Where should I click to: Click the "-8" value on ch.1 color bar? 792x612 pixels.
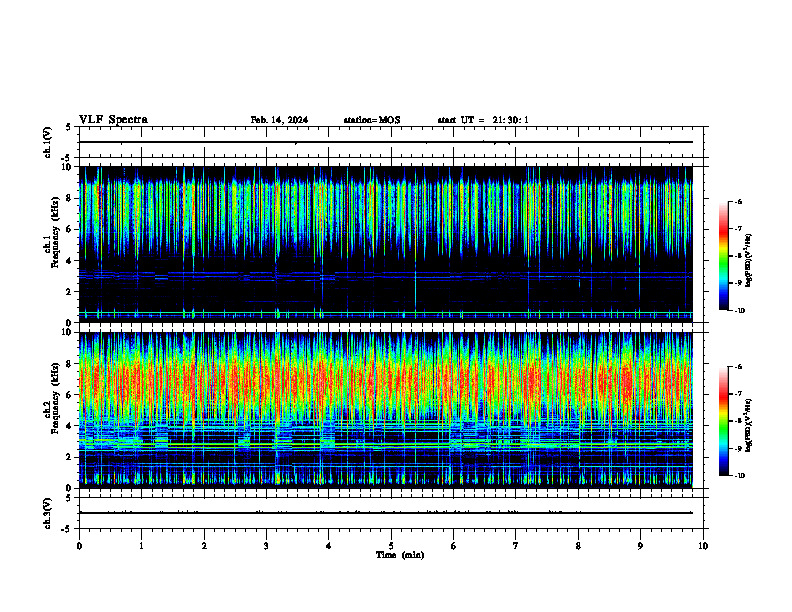739,256
